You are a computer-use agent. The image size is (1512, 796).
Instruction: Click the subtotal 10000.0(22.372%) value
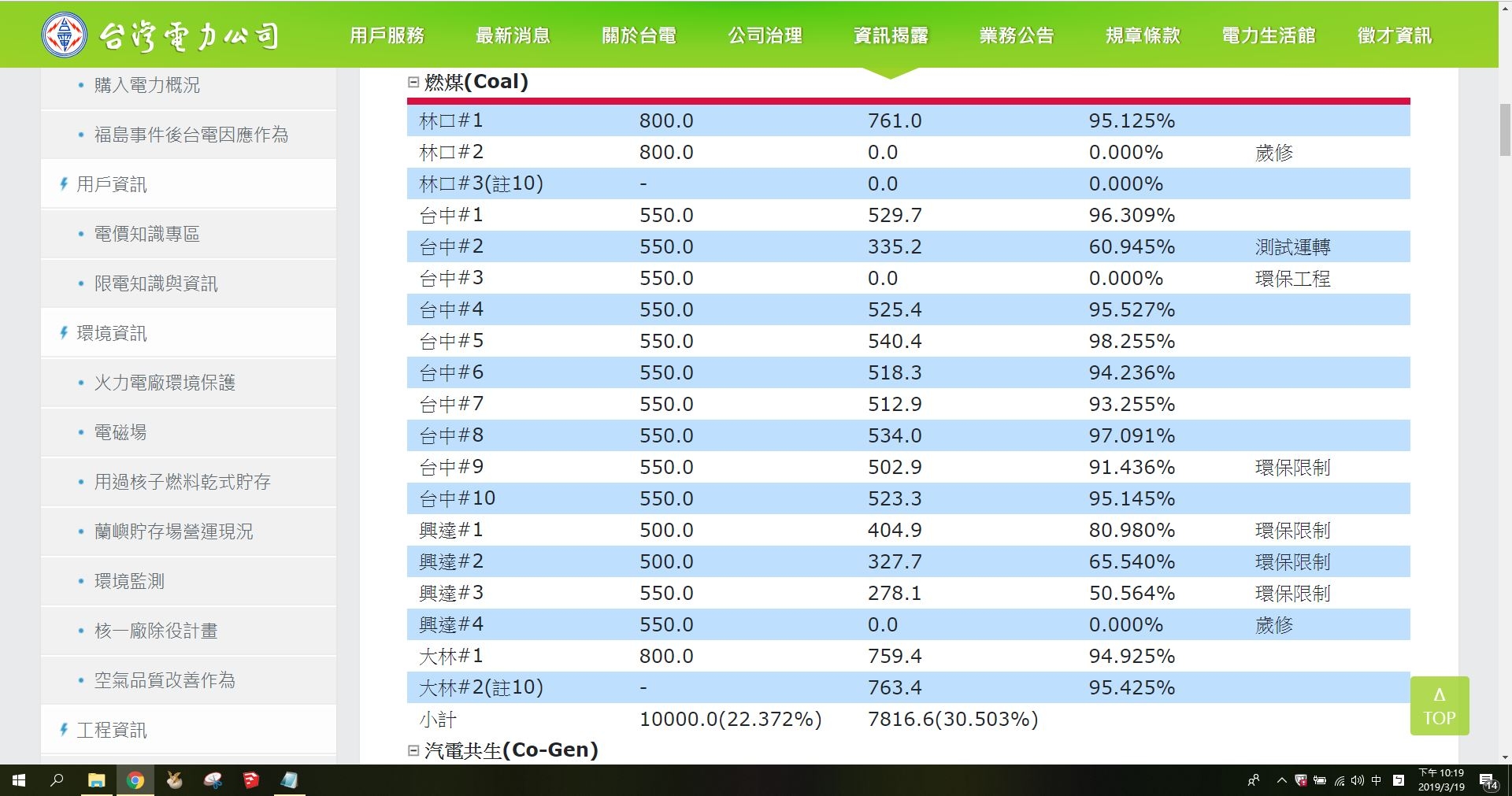[731, 719]
